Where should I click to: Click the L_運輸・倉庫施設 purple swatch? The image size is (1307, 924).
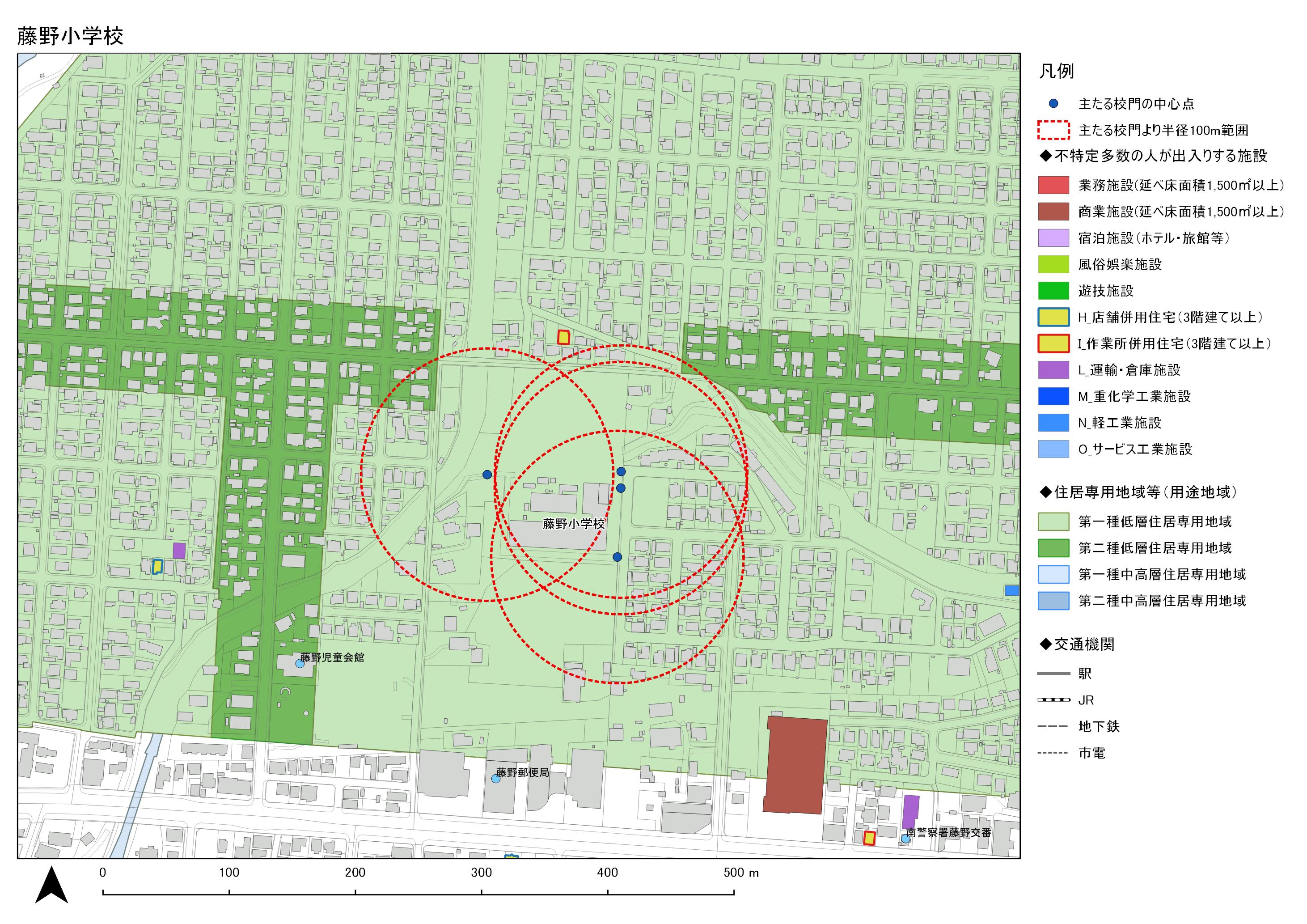pyautogui.click(x=1053, y=370)
